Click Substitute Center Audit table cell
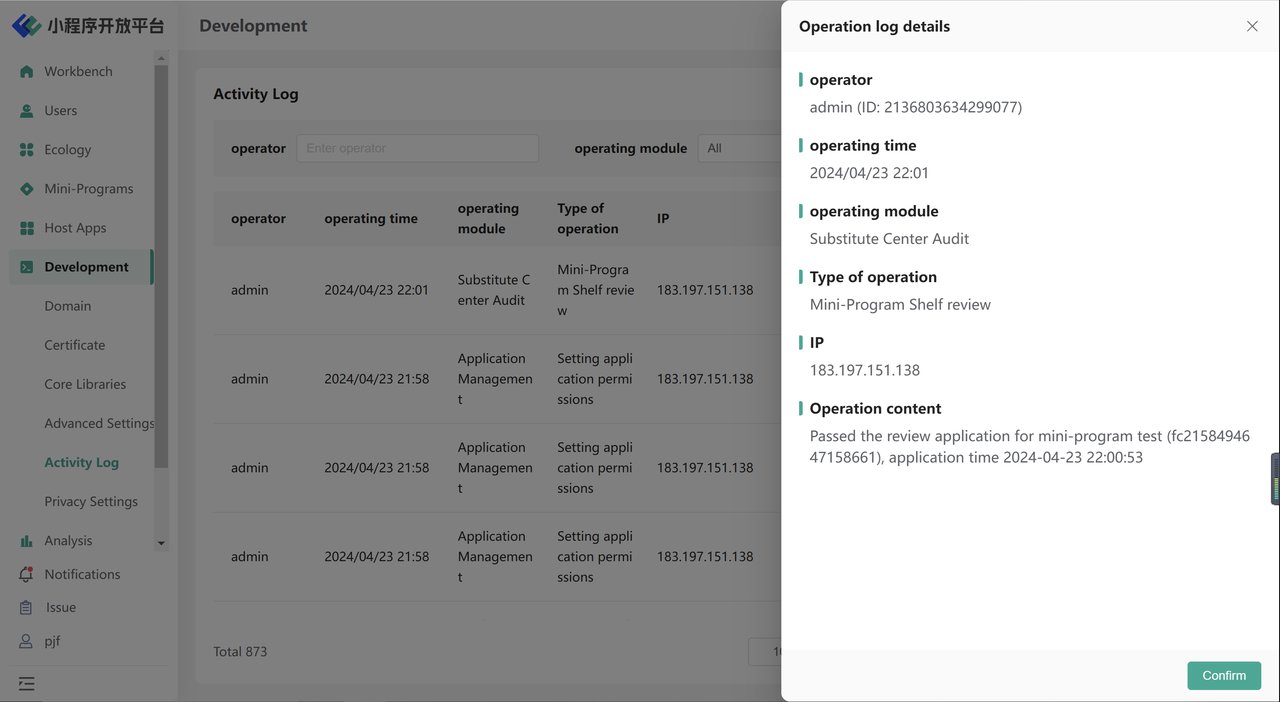Screen dimensions: 1280x702 point(494,290)
